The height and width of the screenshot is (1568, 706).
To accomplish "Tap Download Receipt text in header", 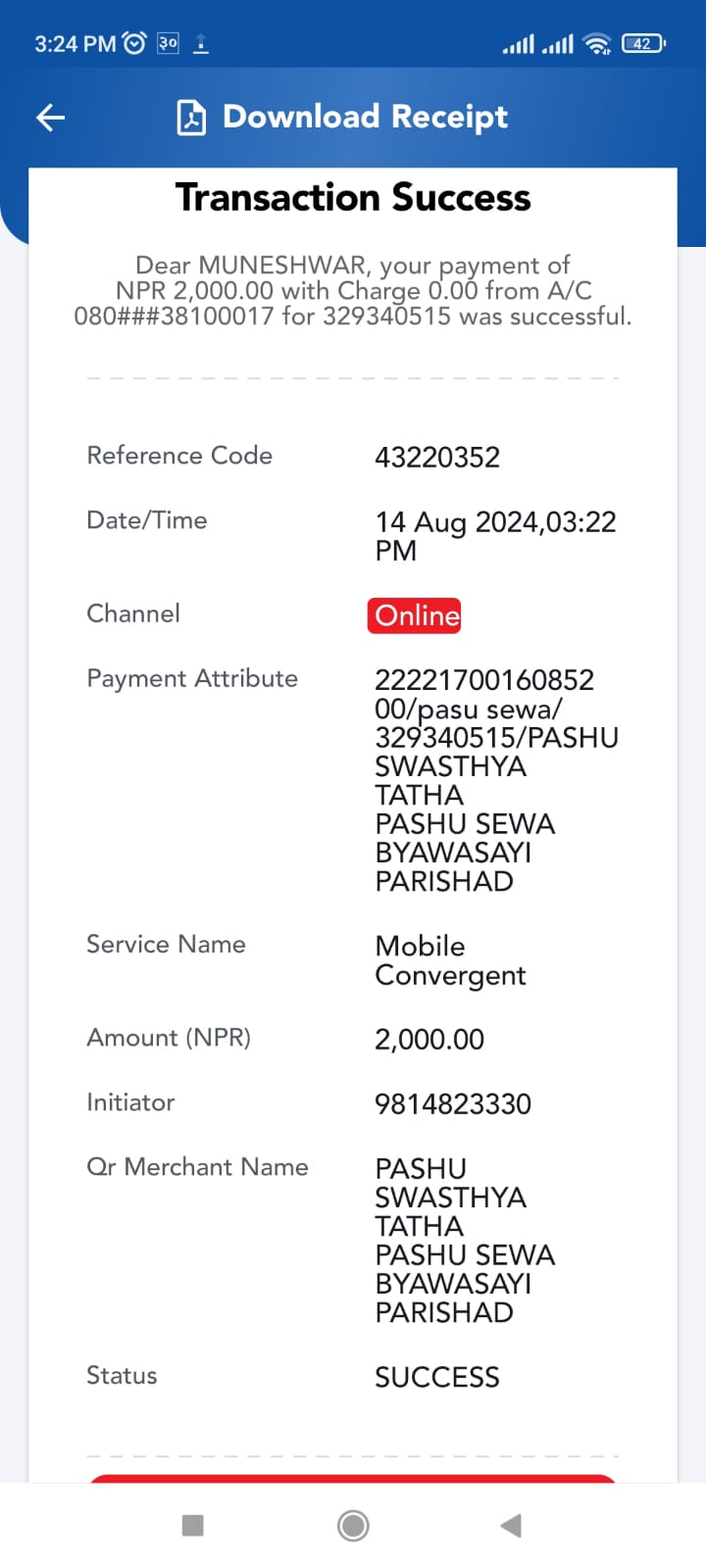I will coord(365,117).
